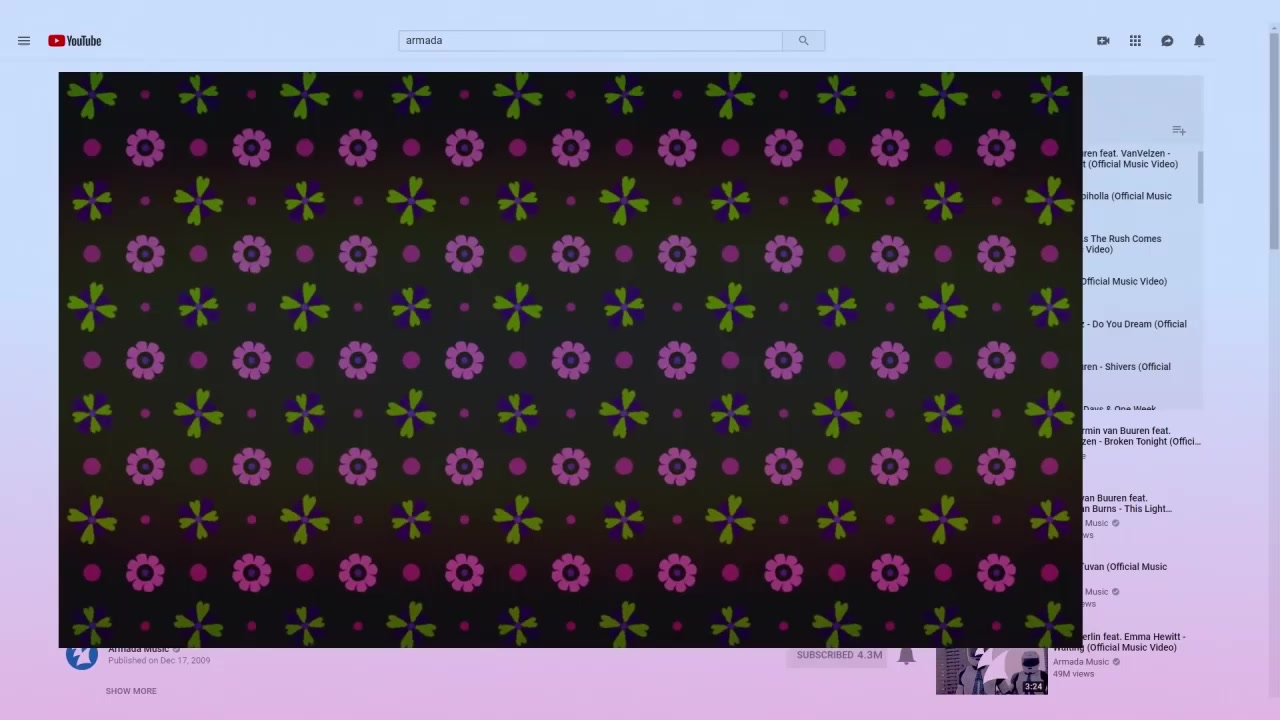The height and width of the screenshot is (720, 1280).
Task: Open the notifications bell in header
Action: click(x=1199, y=41)
